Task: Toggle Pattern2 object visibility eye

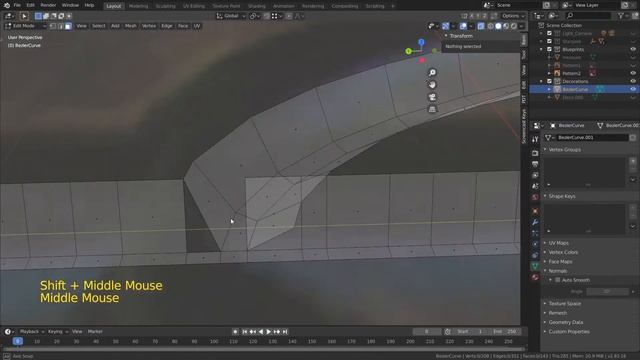Action: tap(633, 73)
